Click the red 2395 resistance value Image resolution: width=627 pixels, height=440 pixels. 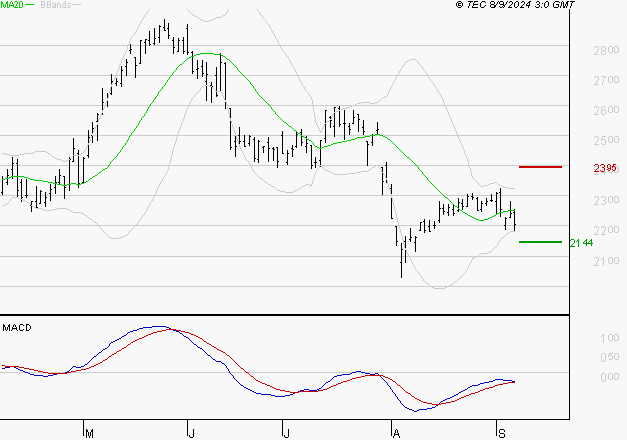(x=605, y=168)
